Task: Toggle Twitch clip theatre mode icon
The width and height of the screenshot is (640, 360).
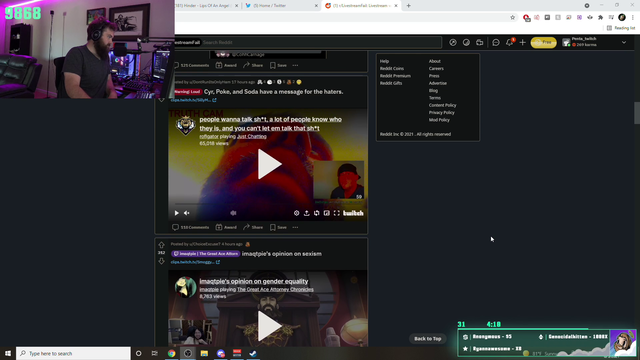Action: click(x=327, y=213)
